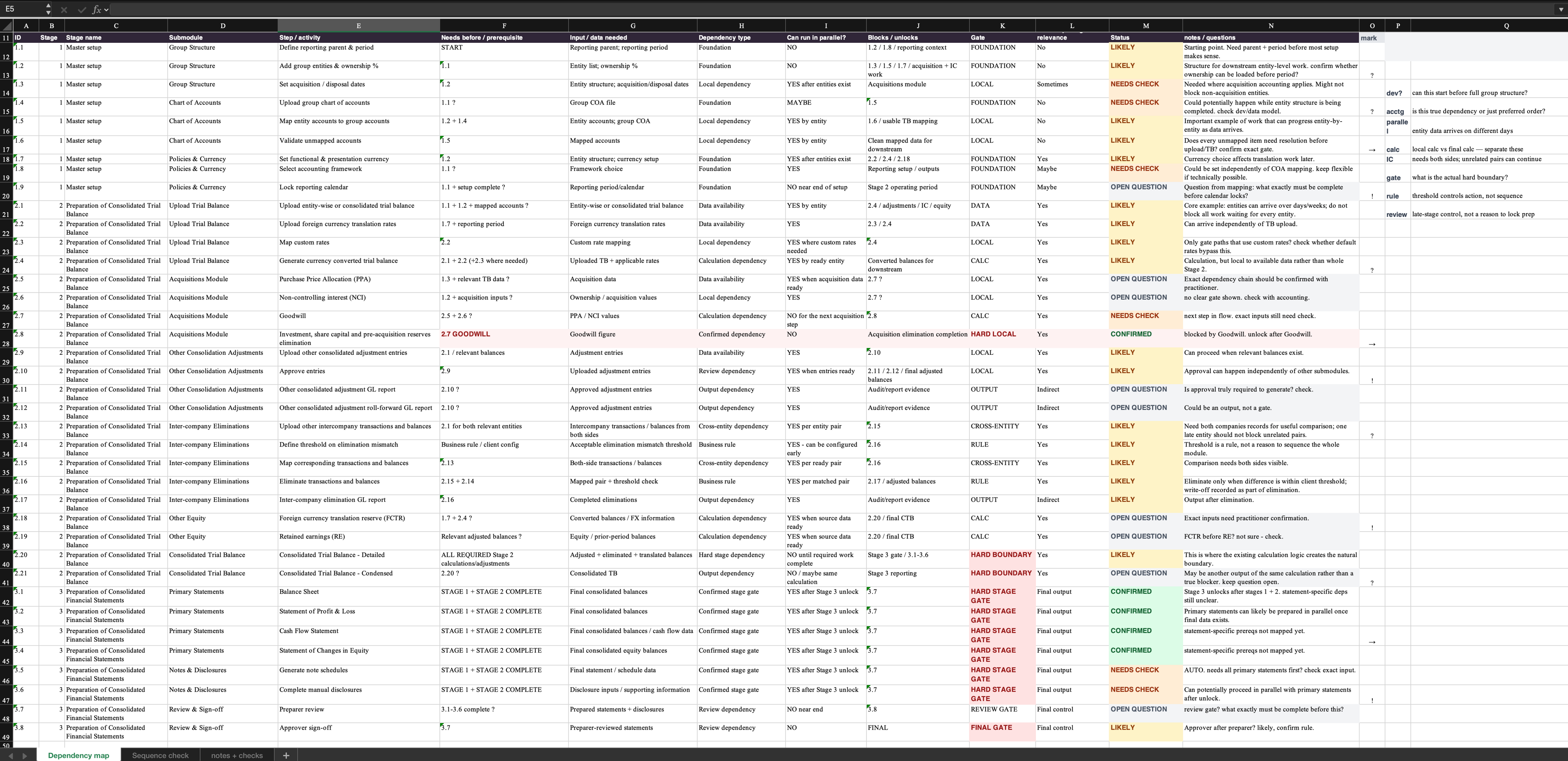Select column M header
The height and width of the screenshot is (761, 1568).
[1145, 26]
